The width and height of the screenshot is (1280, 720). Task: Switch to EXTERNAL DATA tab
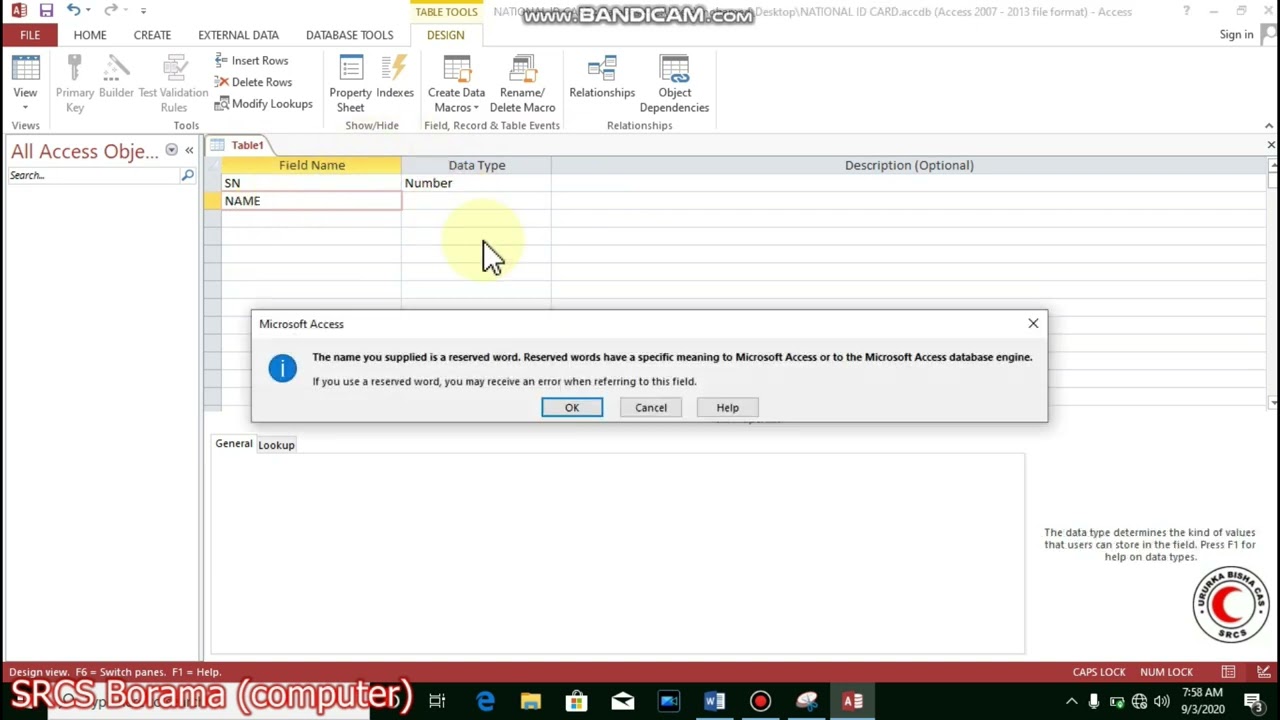pyautogui.click(x=238, y=35)
